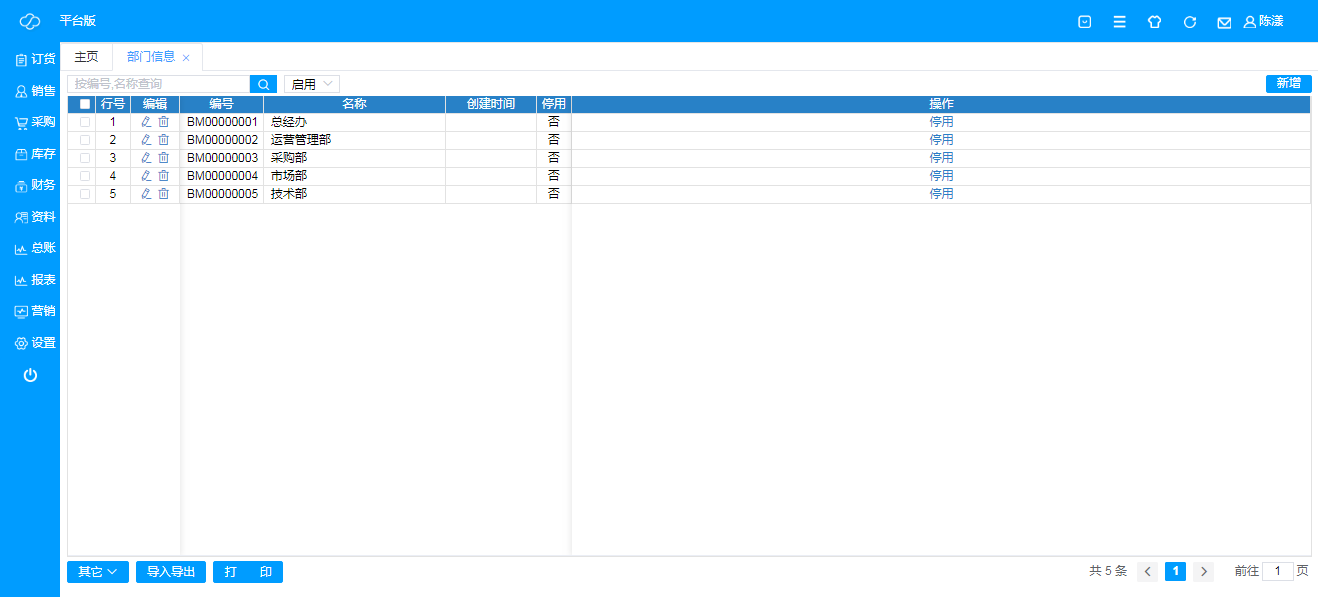Open the 财务 sidebar menu
Image resolution: width=1318 pixels, height=597 pixels.
click(35, 185)
